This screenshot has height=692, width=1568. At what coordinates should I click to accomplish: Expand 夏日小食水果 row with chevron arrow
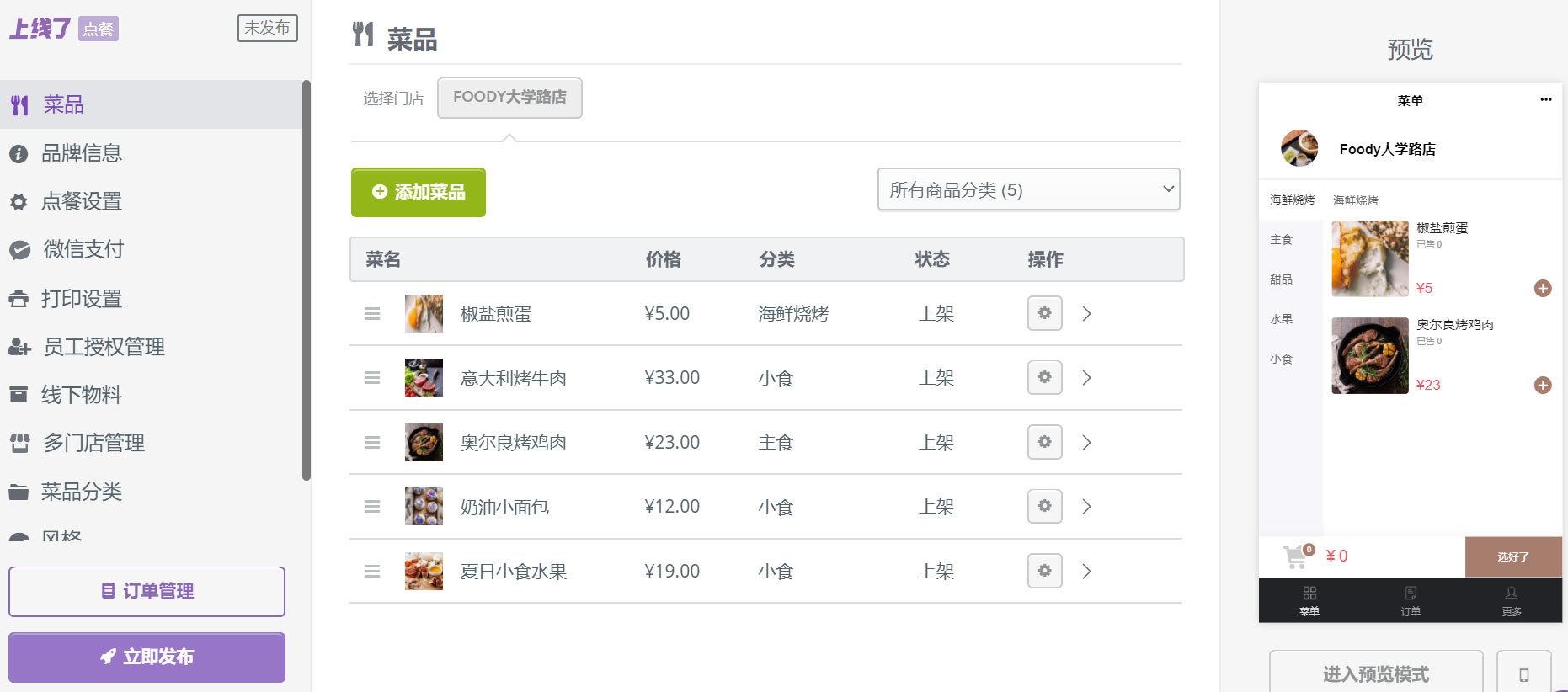(x=1086, y=571)
